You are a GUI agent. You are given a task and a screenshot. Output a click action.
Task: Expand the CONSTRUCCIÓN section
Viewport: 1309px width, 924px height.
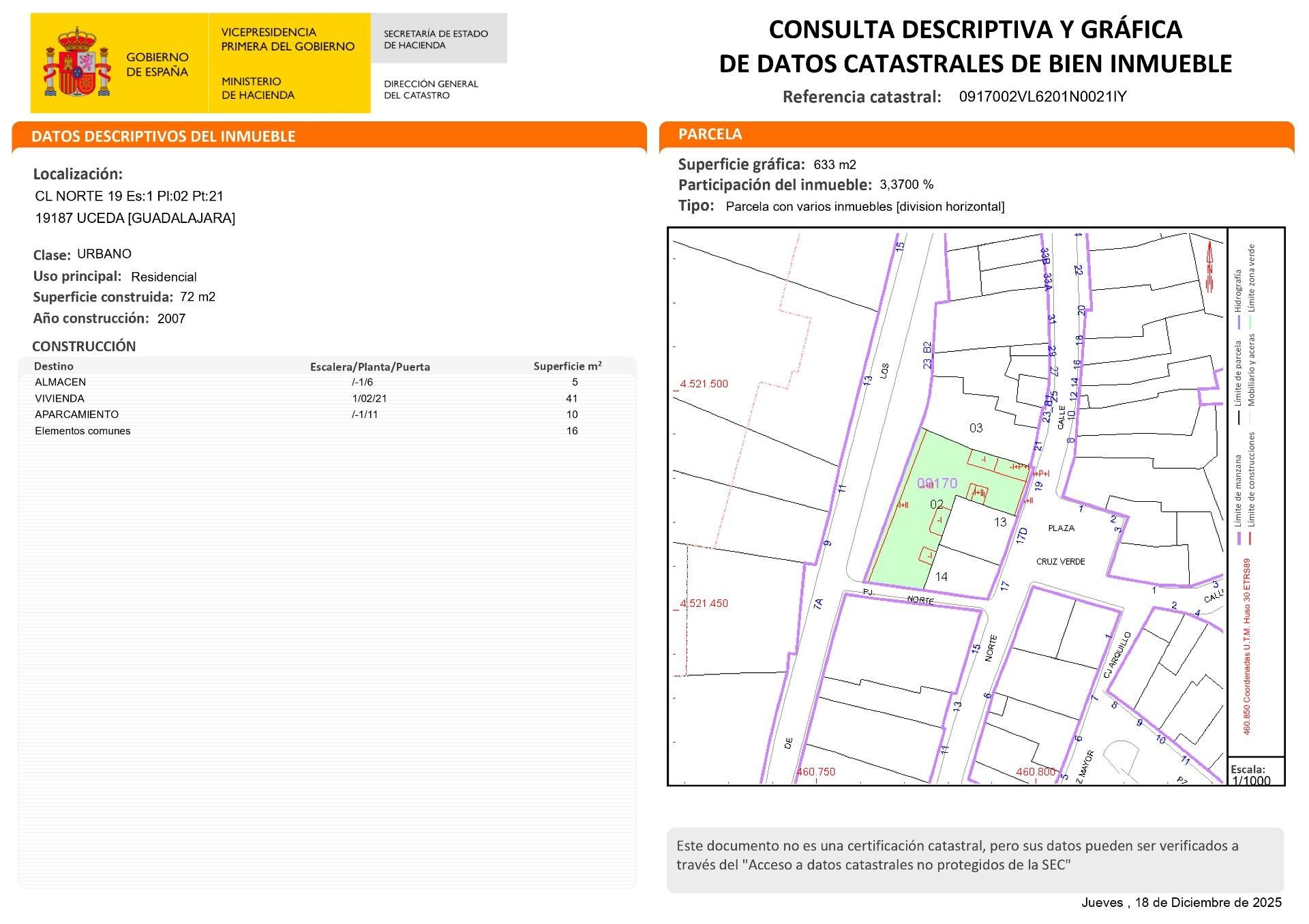click(85, 346)
